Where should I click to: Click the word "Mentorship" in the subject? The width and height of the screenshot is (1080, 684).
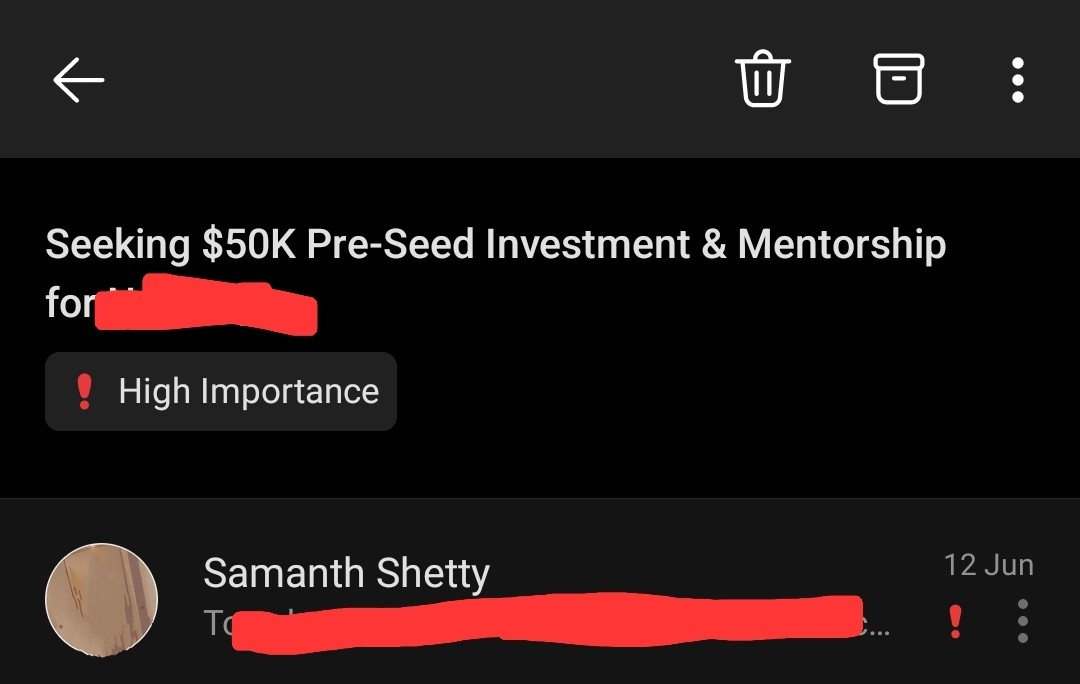[x=841, y=245]
